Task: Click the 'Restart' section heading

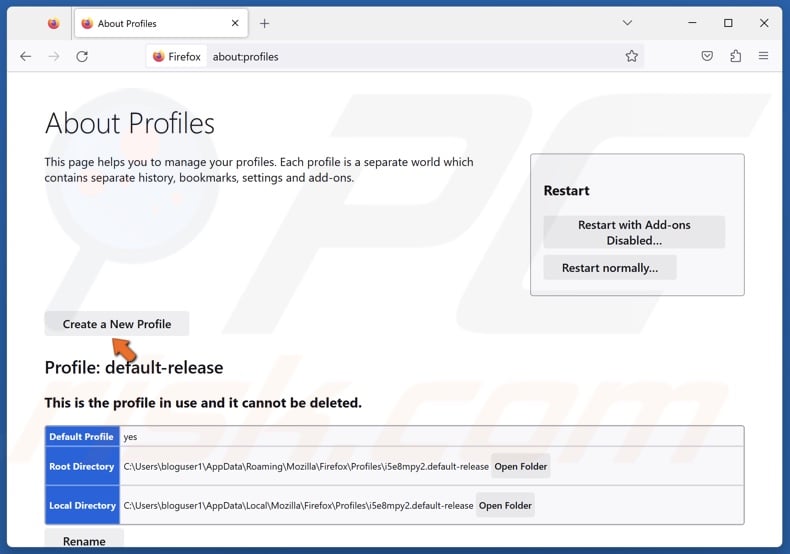Action: point(566,190)
